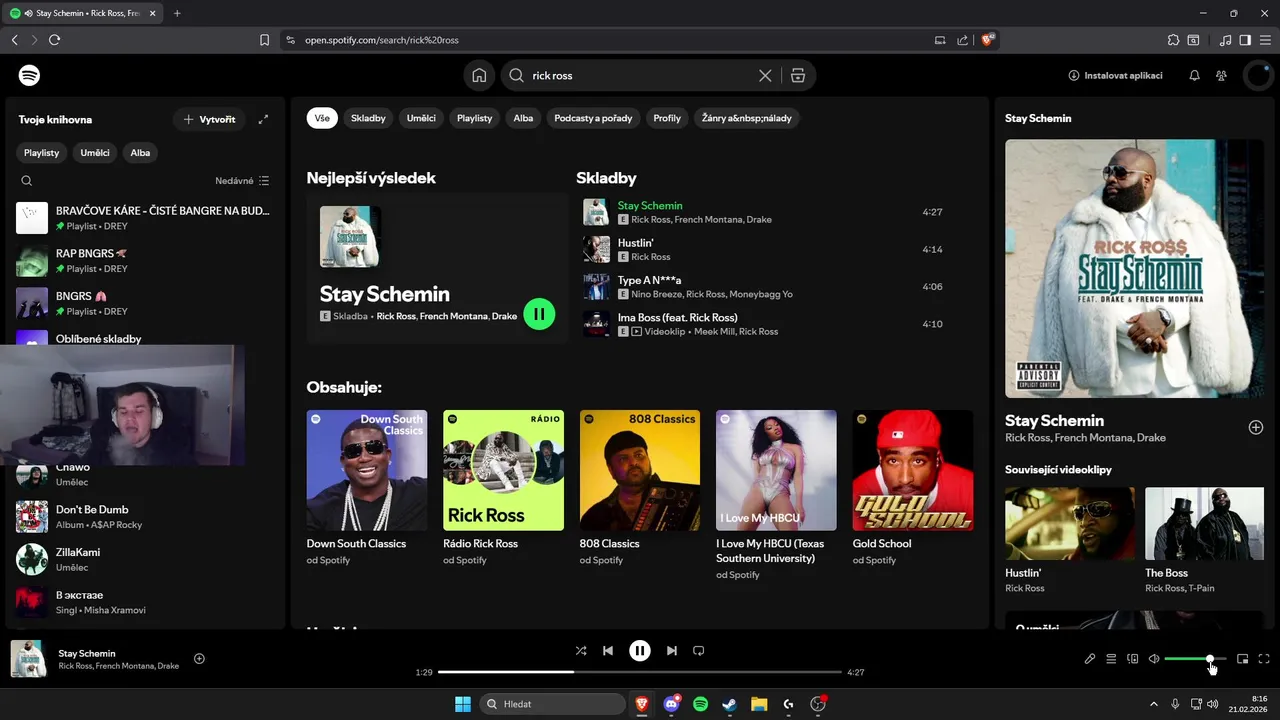1280x720 pixels.
Task: Add Stay Schemin to library in right panel
Action: tap(1256, 427)
